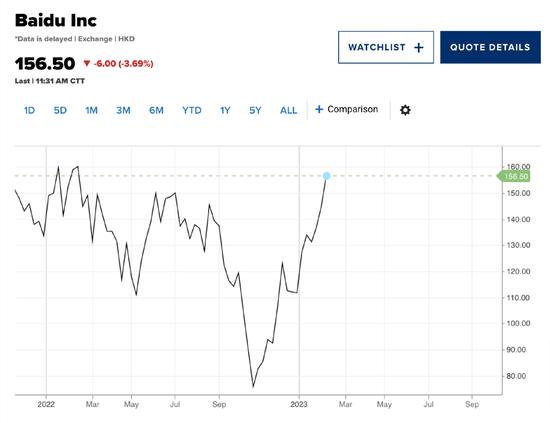Select the 1D time range

point(29,110)
